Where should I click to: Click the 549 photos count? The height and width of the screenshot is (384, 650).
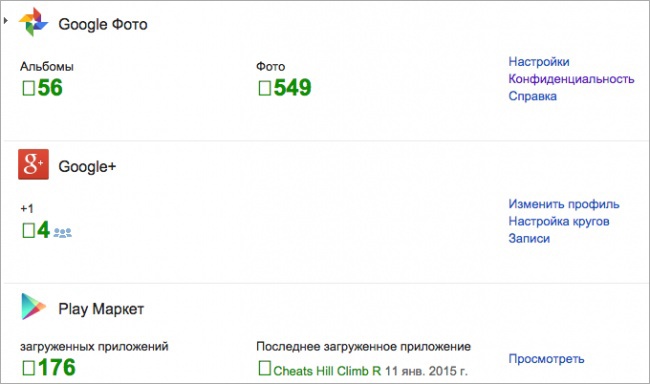point(293,87)
